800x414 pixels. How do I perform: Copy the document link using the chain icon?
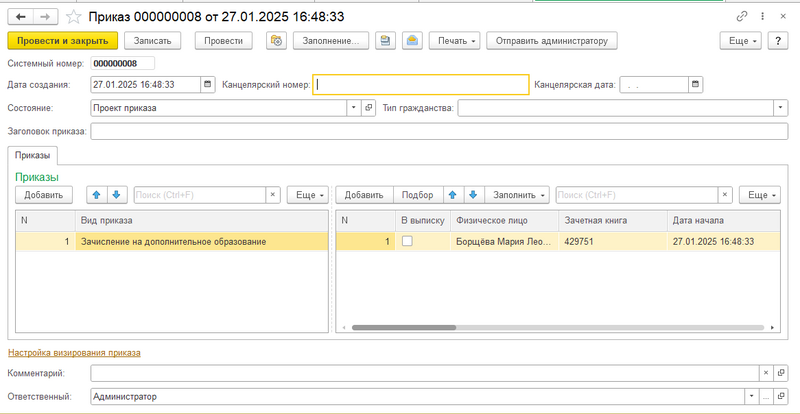[x=741, y=17]
